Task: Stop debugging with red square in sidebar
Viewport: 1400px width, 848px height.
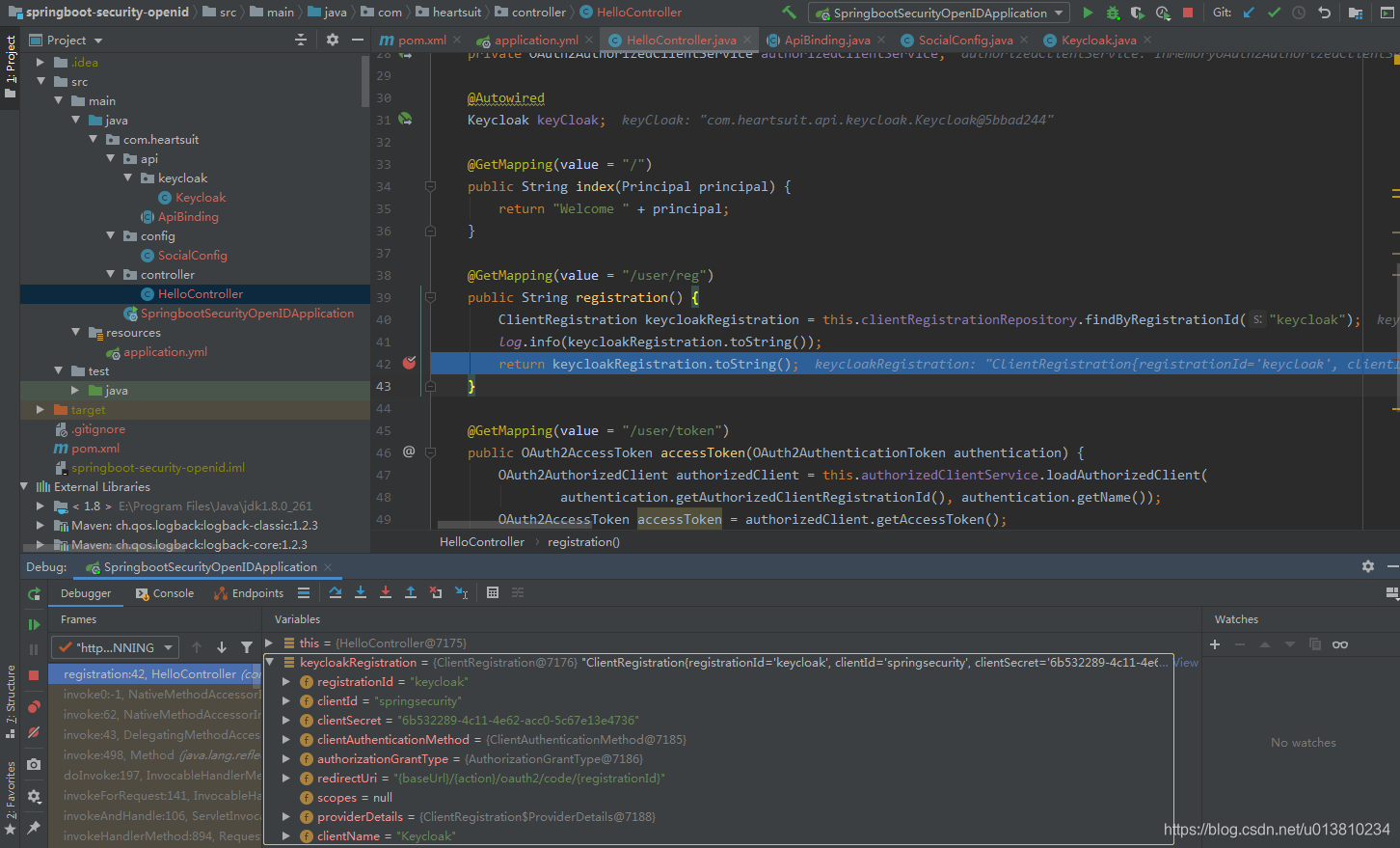Action: coord(34,675)
